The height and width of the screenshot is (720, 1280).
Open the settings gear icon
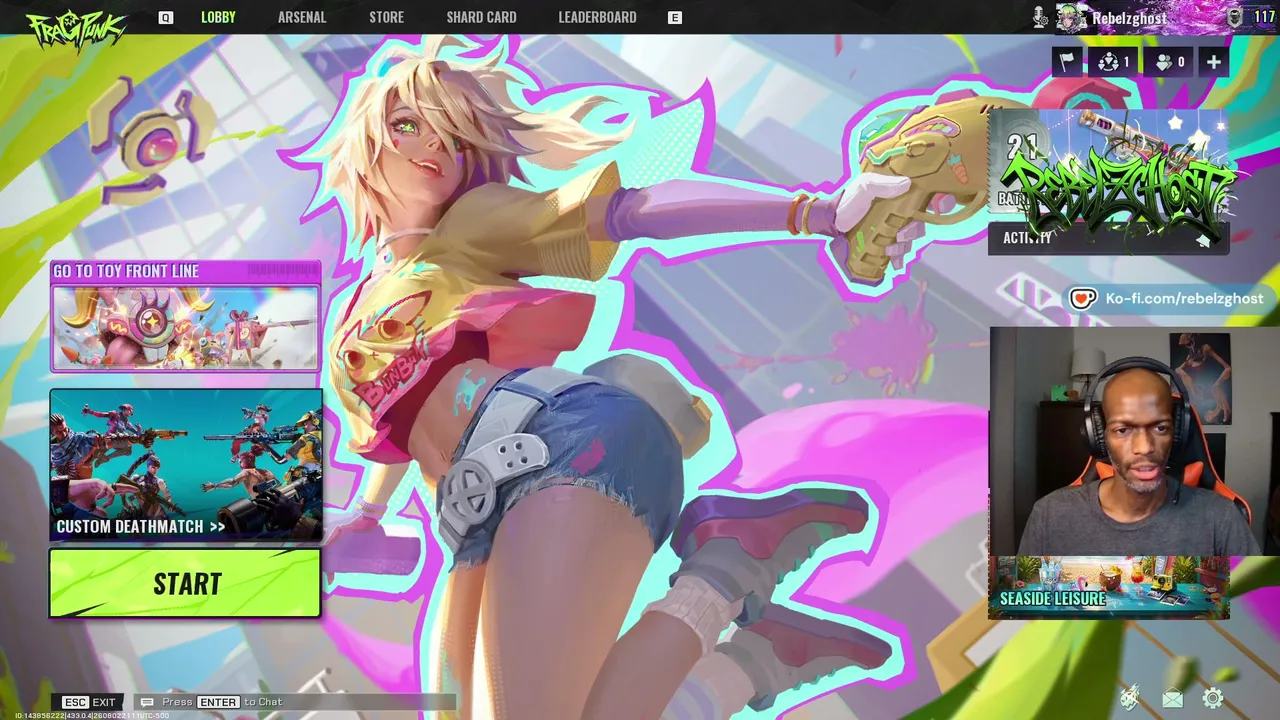[1213, 699]
